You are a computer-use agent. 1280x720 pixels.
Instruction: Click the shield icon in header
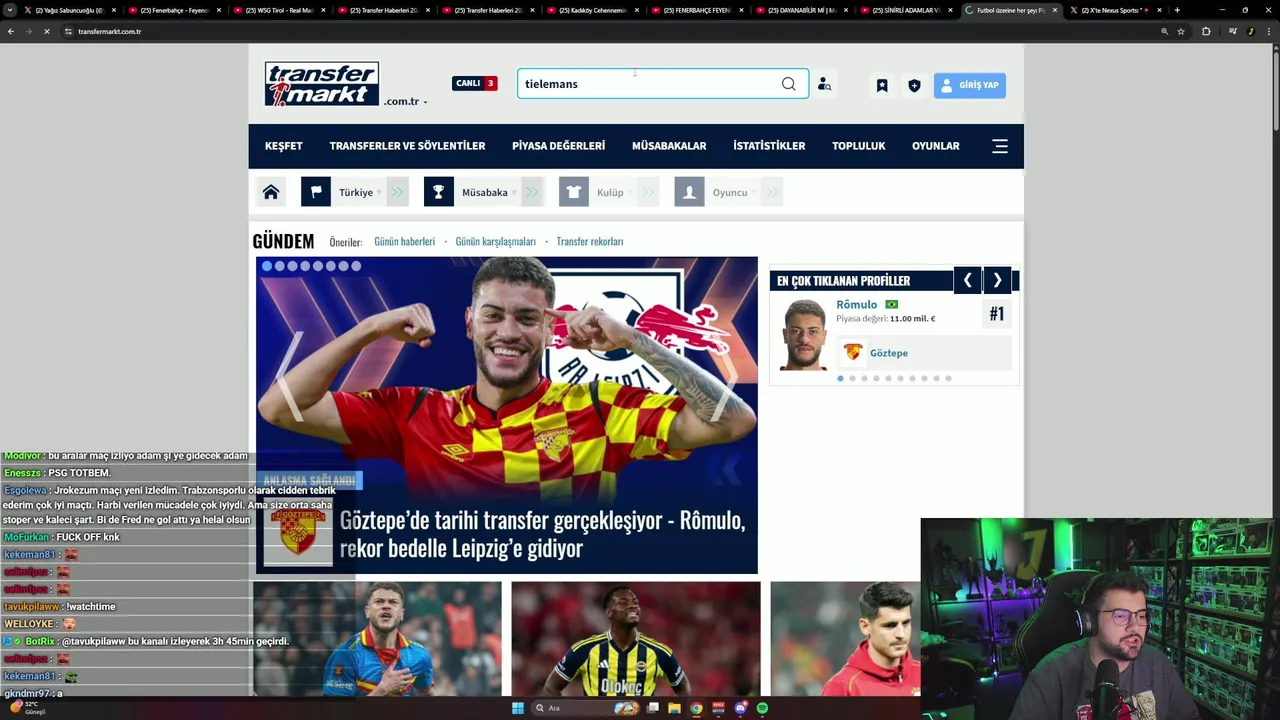(x=914, y=85)
